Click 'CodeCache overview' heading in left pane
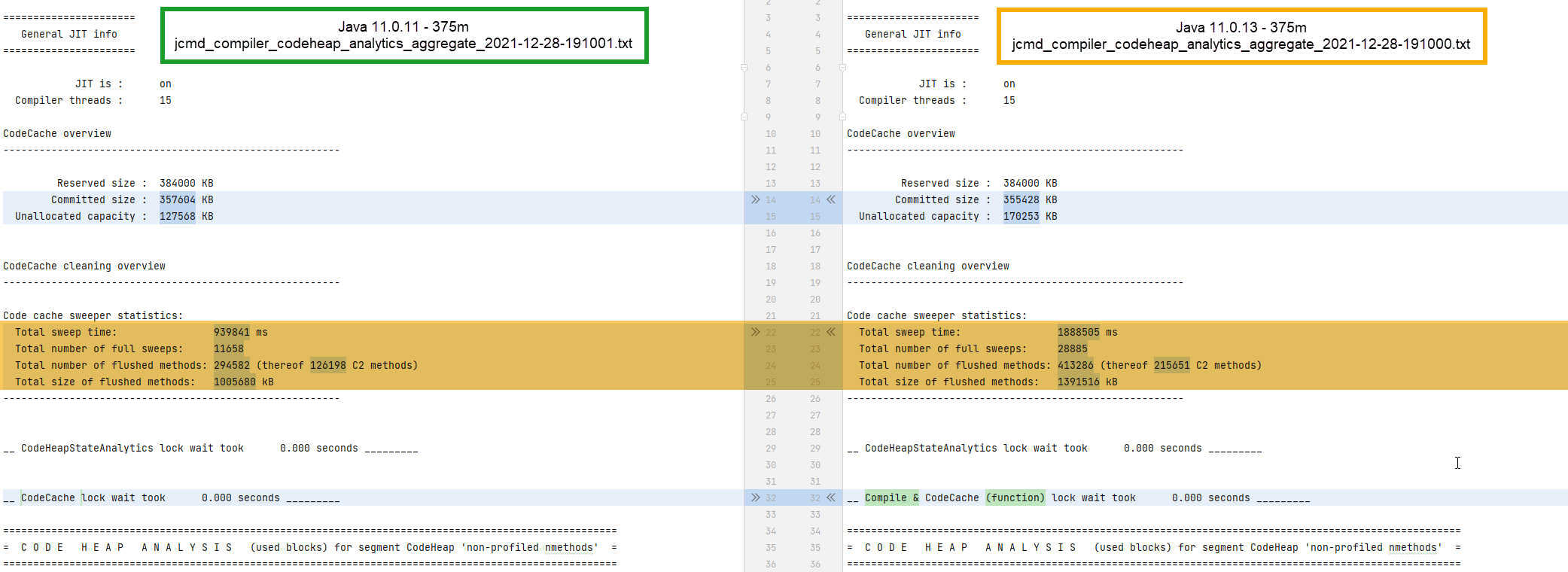The height and width of the screenshot is (572, 1568). click(57, 133)
